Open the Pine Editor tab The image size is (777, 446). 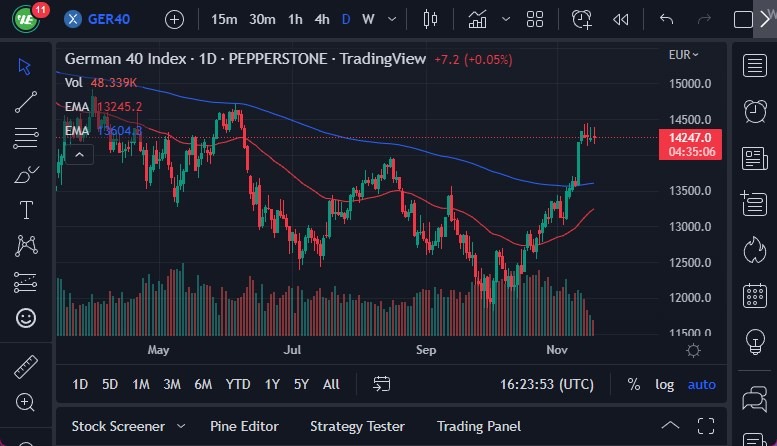tap(244, 426)
